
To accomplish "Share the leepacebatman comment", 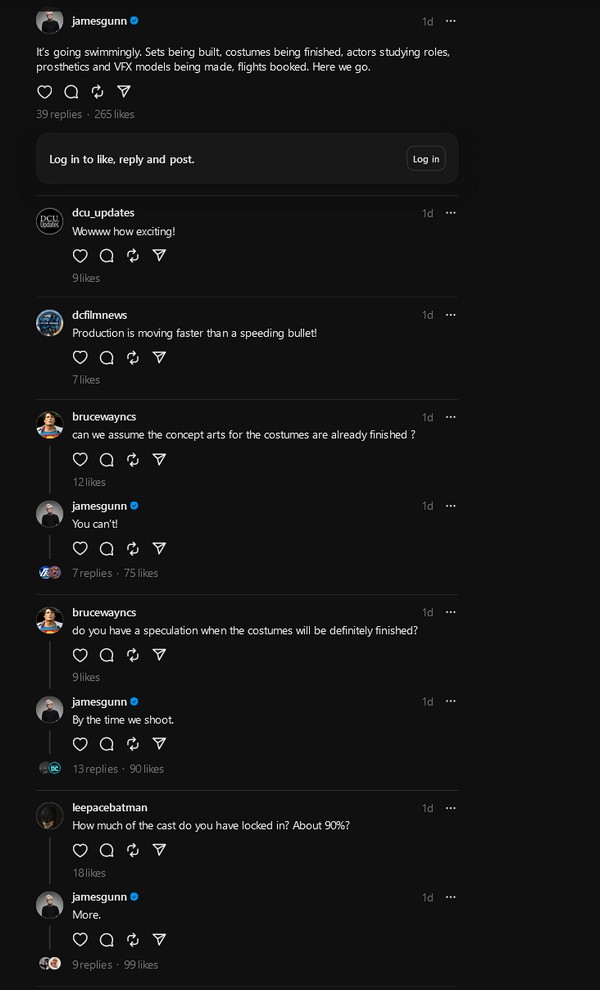I will pyautogui.click(x=159, y=850).
